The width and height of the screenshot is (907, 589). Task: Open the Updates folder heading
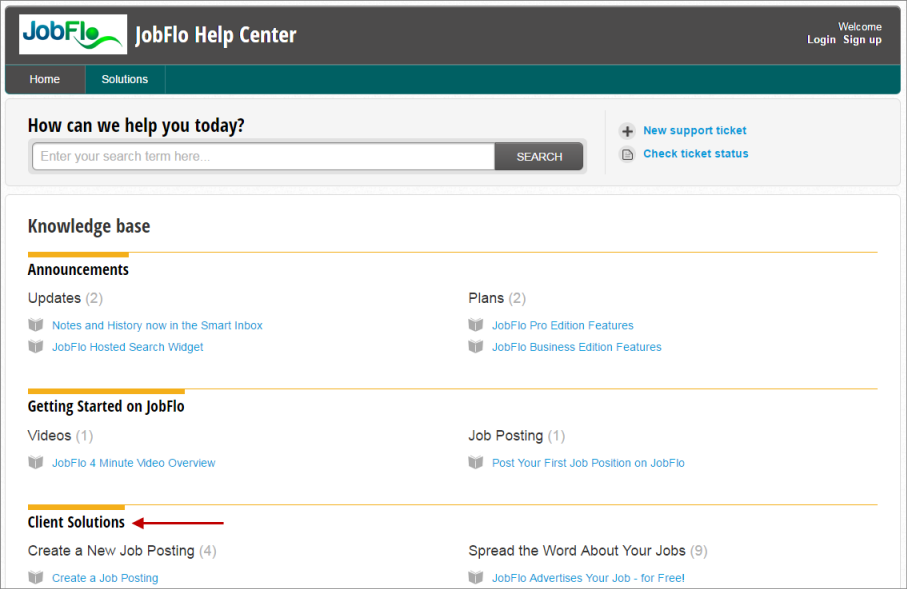54,298
